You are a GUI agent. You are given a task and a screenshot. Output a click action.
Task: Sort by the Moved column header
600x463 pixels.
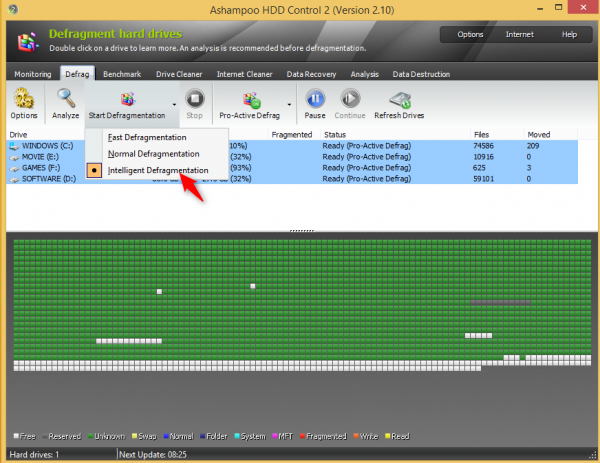click(x=539, y=135)
